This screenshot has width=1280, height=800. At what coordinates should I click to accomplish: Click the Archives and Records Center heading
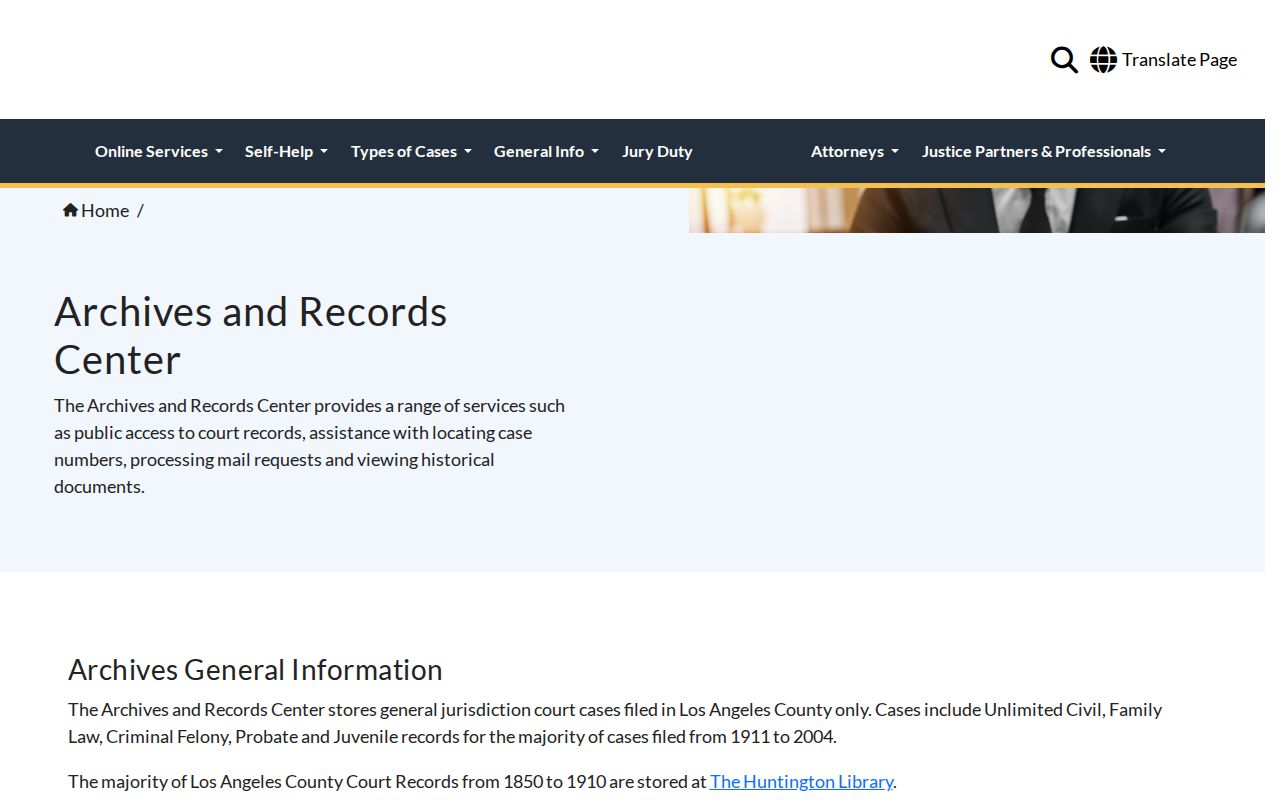[x=250, y=336]
